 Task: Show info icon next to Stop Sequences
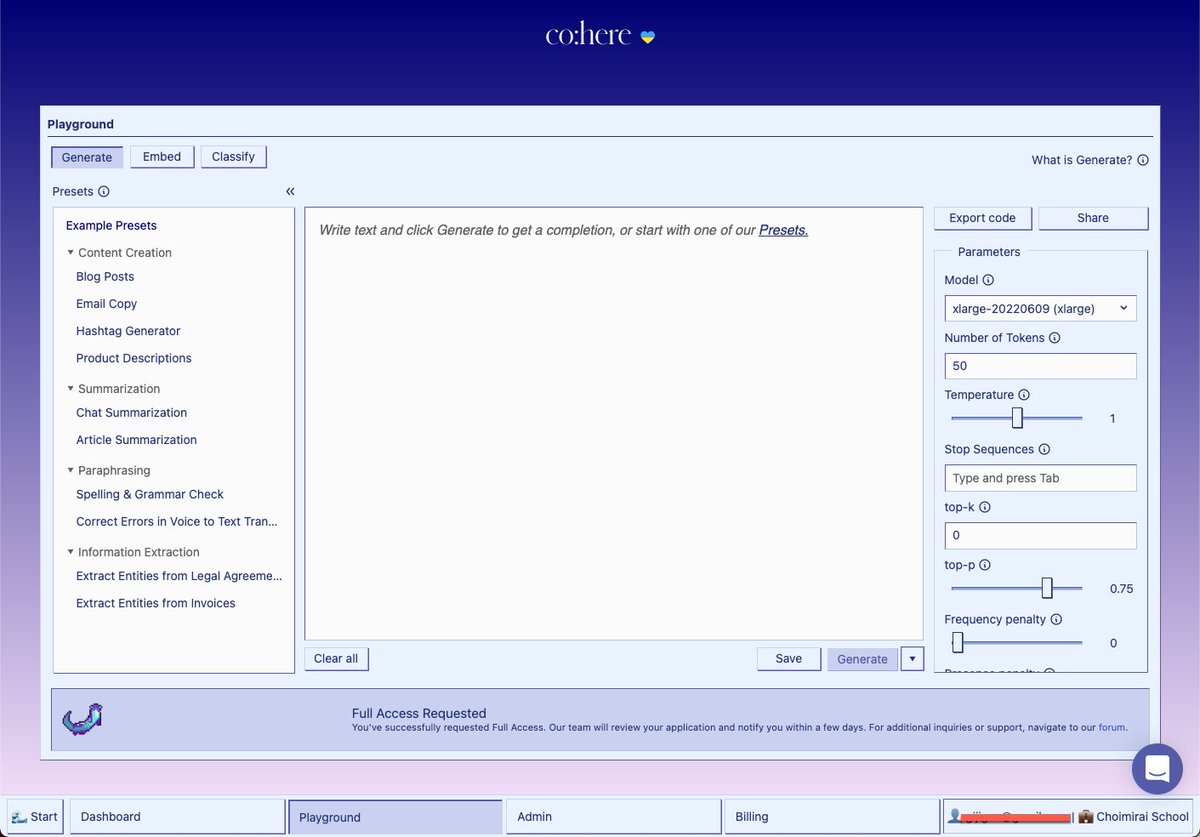(1044, 450)
